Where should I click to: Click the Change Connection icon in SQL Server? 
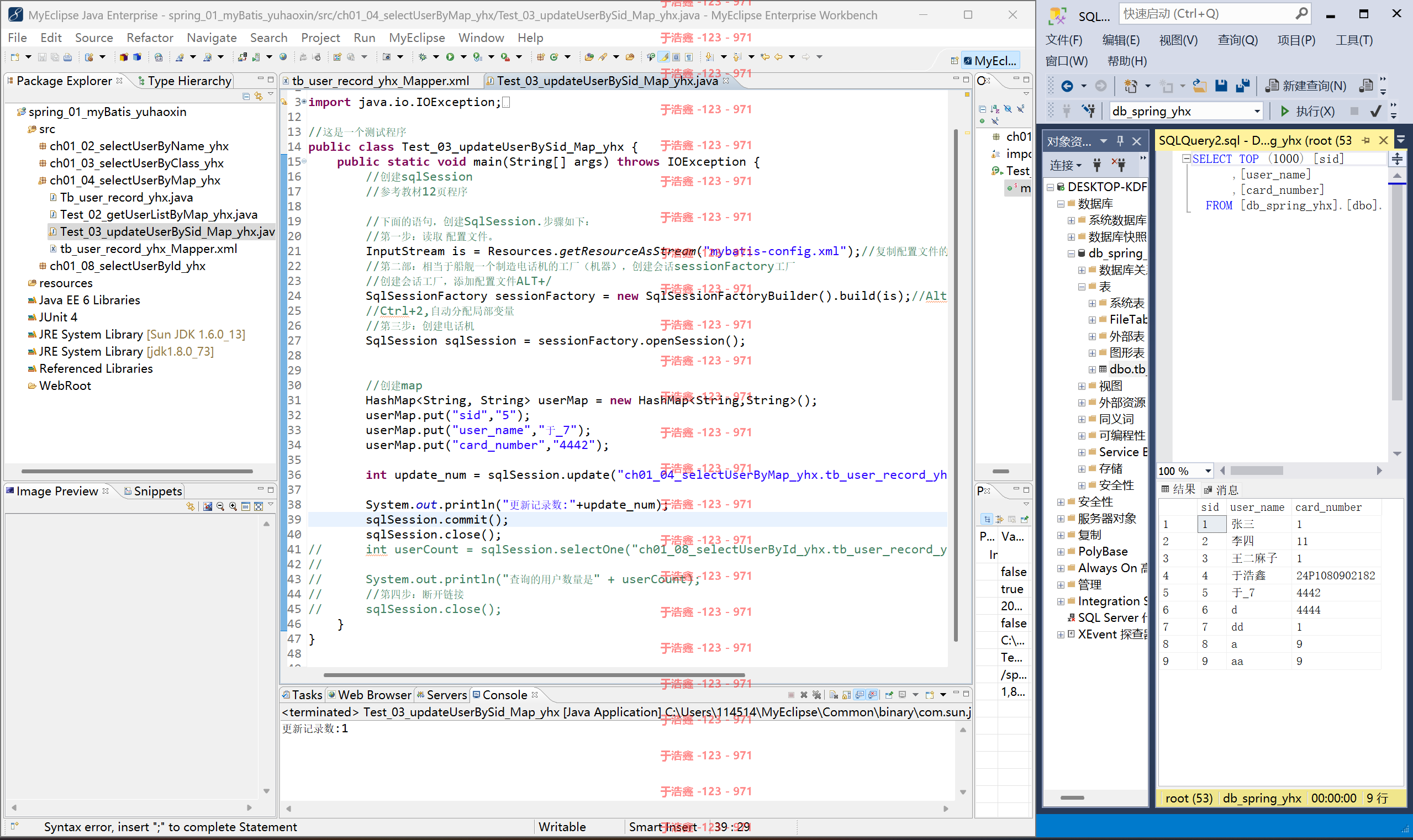pos(1088,112)
